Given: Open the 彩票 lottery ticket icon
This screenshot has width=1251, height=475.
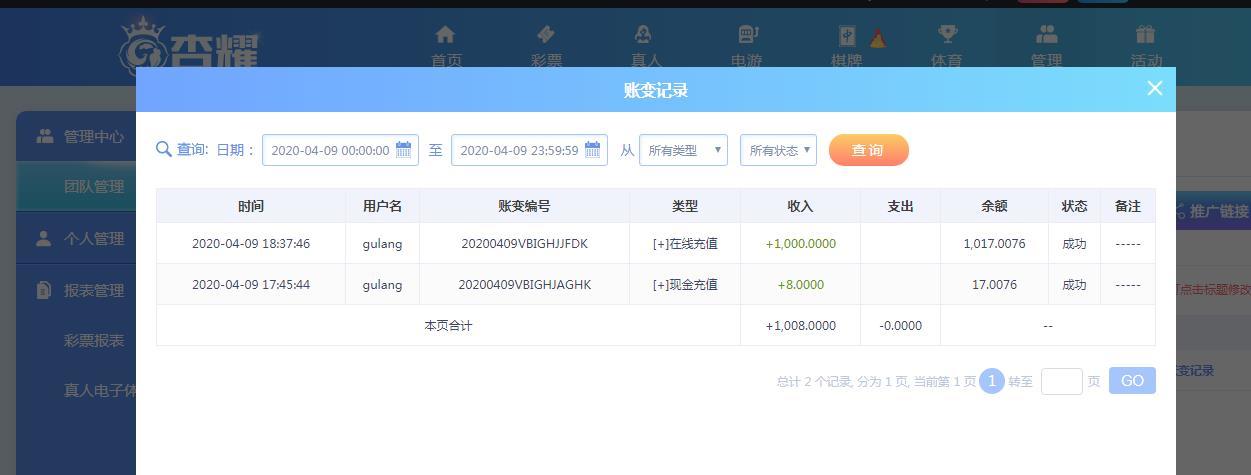Looking at the screenshot, I should [x=546, y=36].
